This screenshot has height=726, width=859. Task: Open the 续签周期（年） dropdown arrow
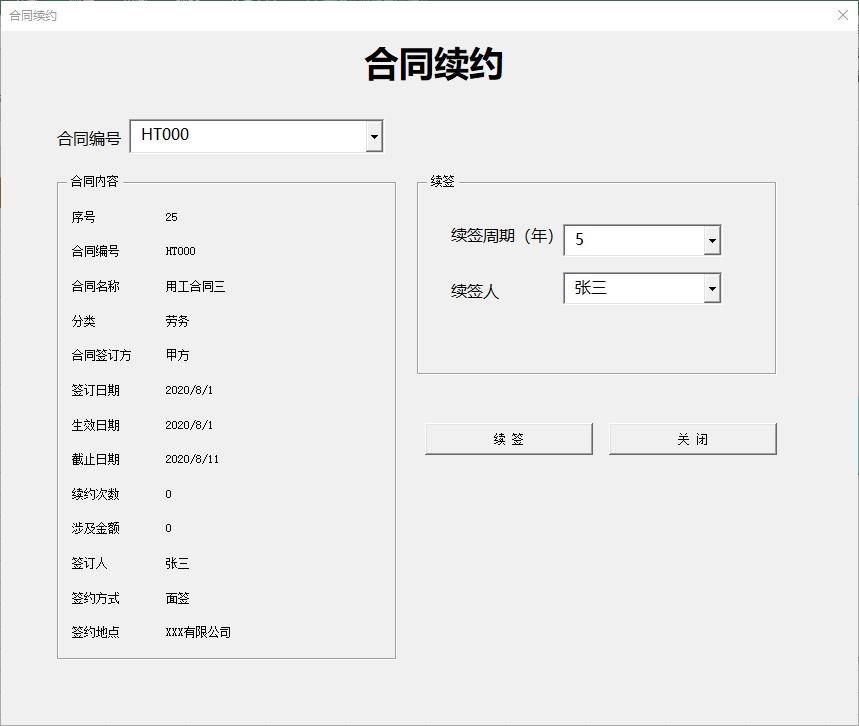(712, 240)
